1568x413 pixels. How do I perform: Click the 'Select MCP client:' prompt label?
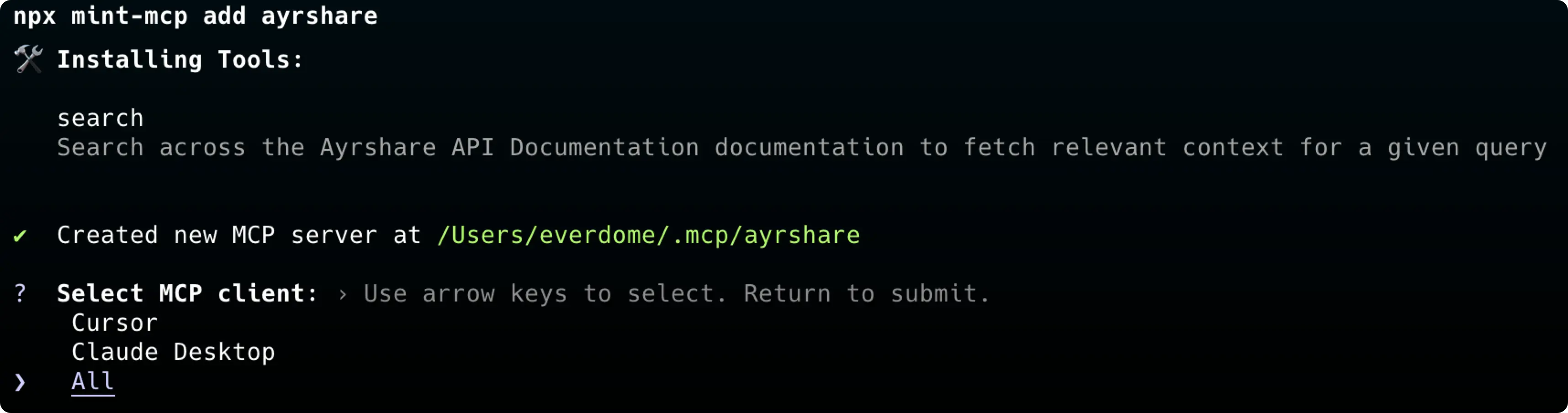point(187,294)
